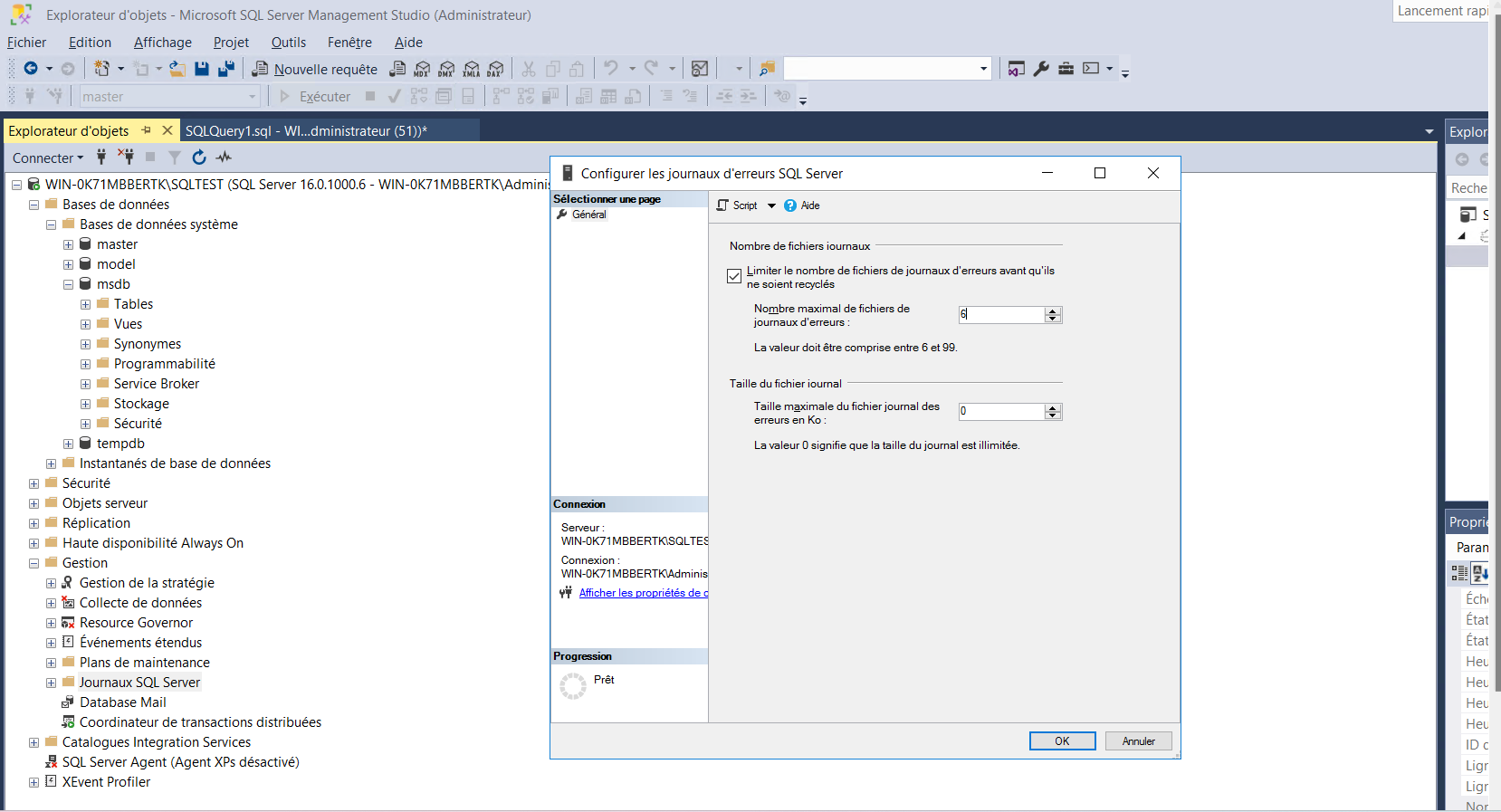Open the Connecter dropdown
1501x812 pixels.
pyautogui.click(x=48, y=158)
